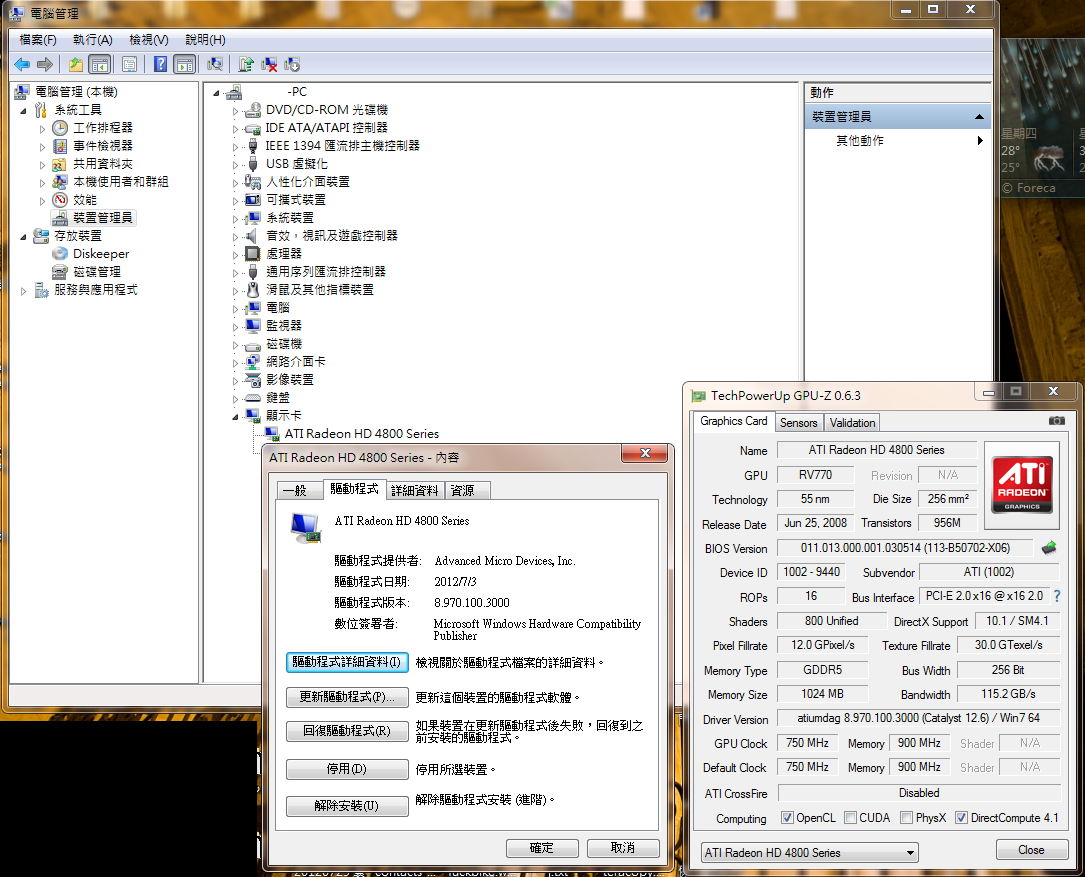Viewport: 1085px width, 877px height.
Task: Click the 工作排程器 clock icon
Action: pos(60,128)
